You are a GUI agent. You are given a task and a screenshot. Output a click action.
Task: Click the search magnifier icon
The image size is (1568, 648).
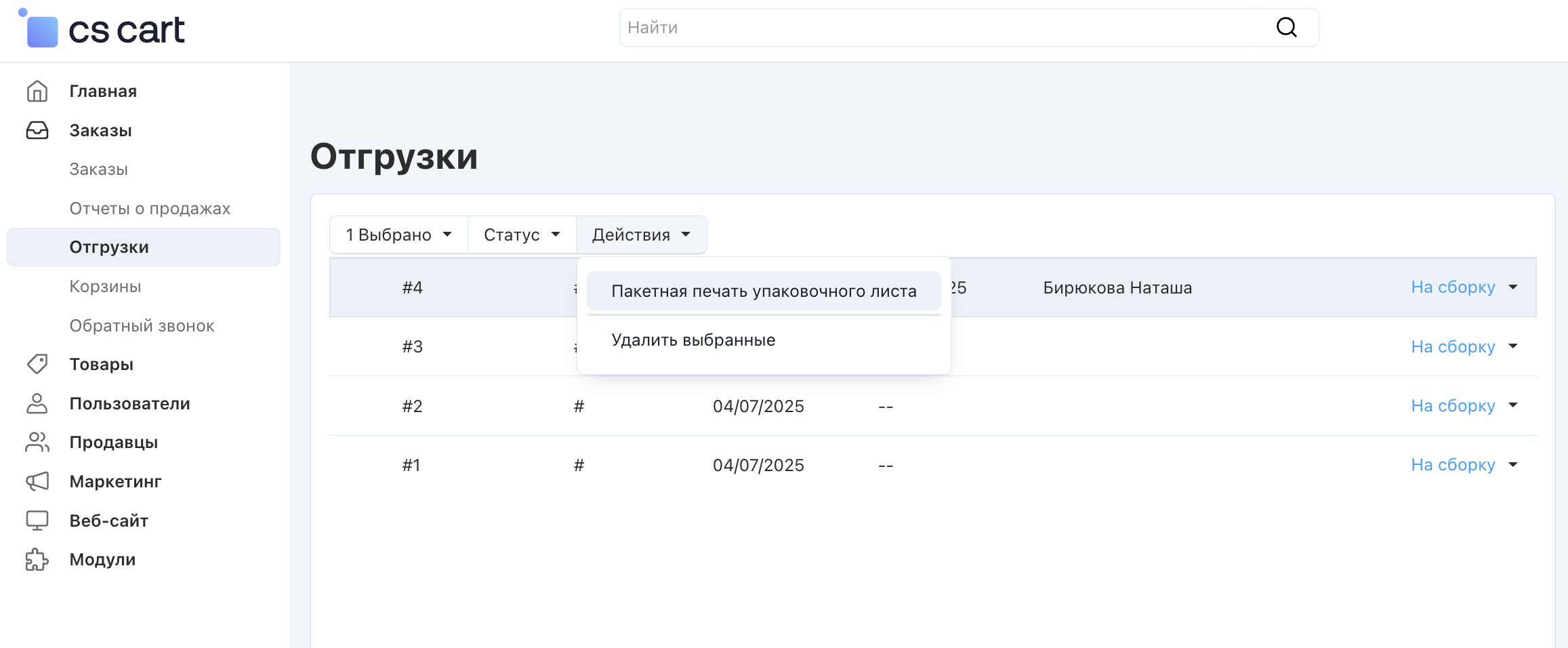1286,28
